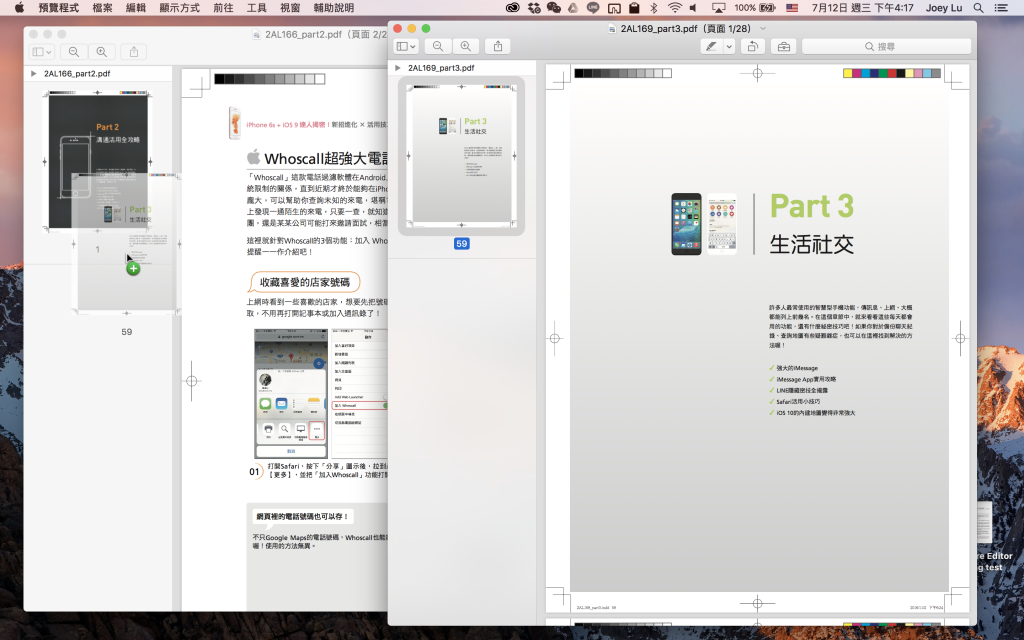The height and width of the screenshot is (640, 1024).
Task: Click the Creative Cloud menu bar icon
Action: click(x=513, y=8)
